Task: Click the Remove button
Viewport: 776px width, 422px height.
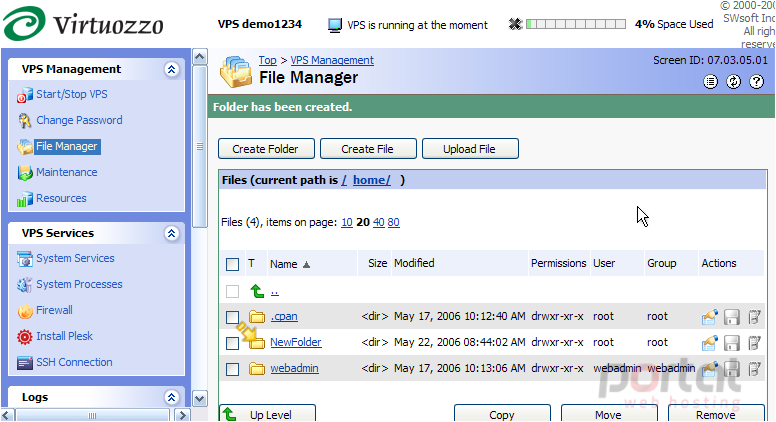Action: 716,414
